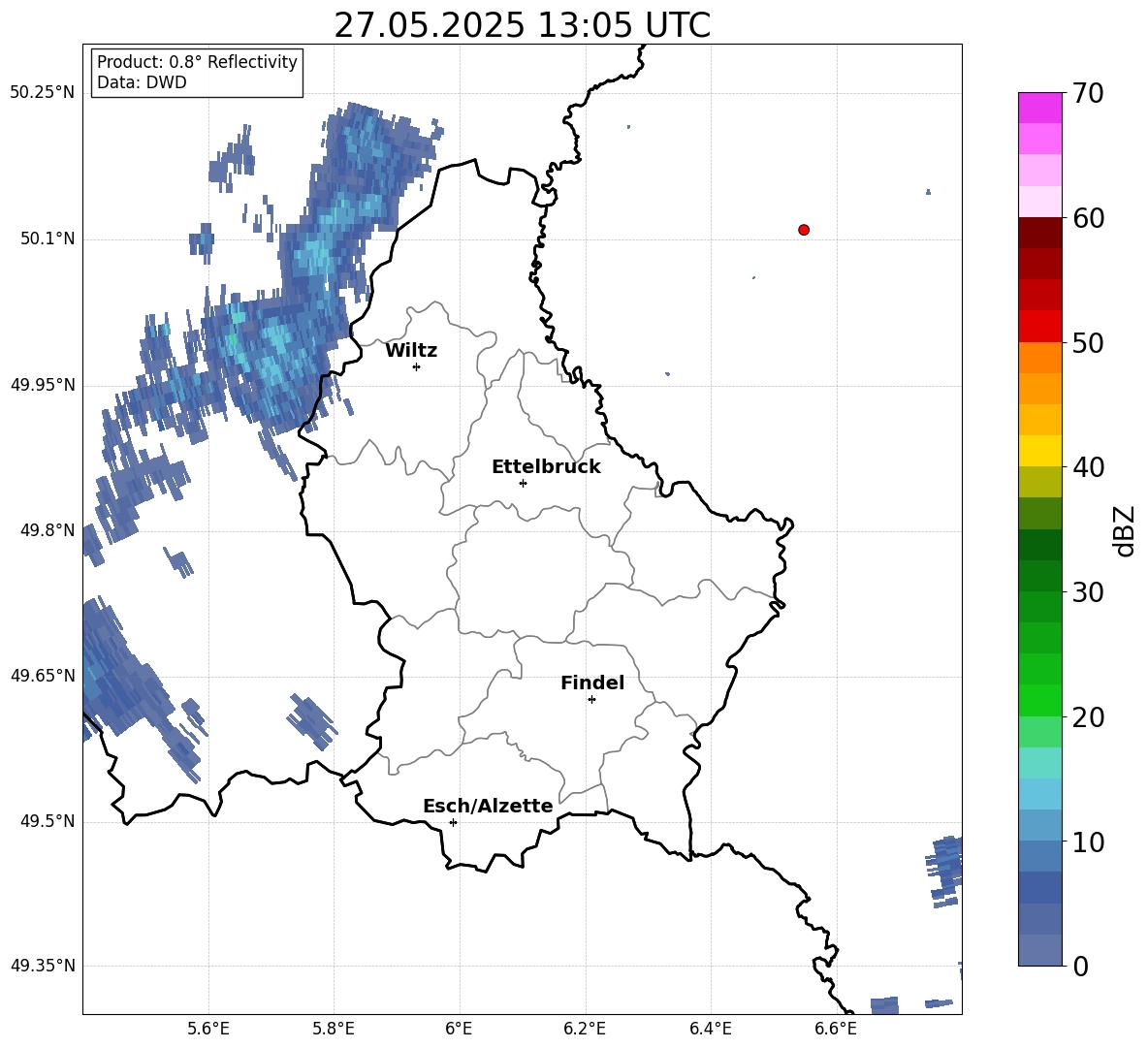
Task: Click the '49.65°N' latitude label
Action: pos(42,675)
